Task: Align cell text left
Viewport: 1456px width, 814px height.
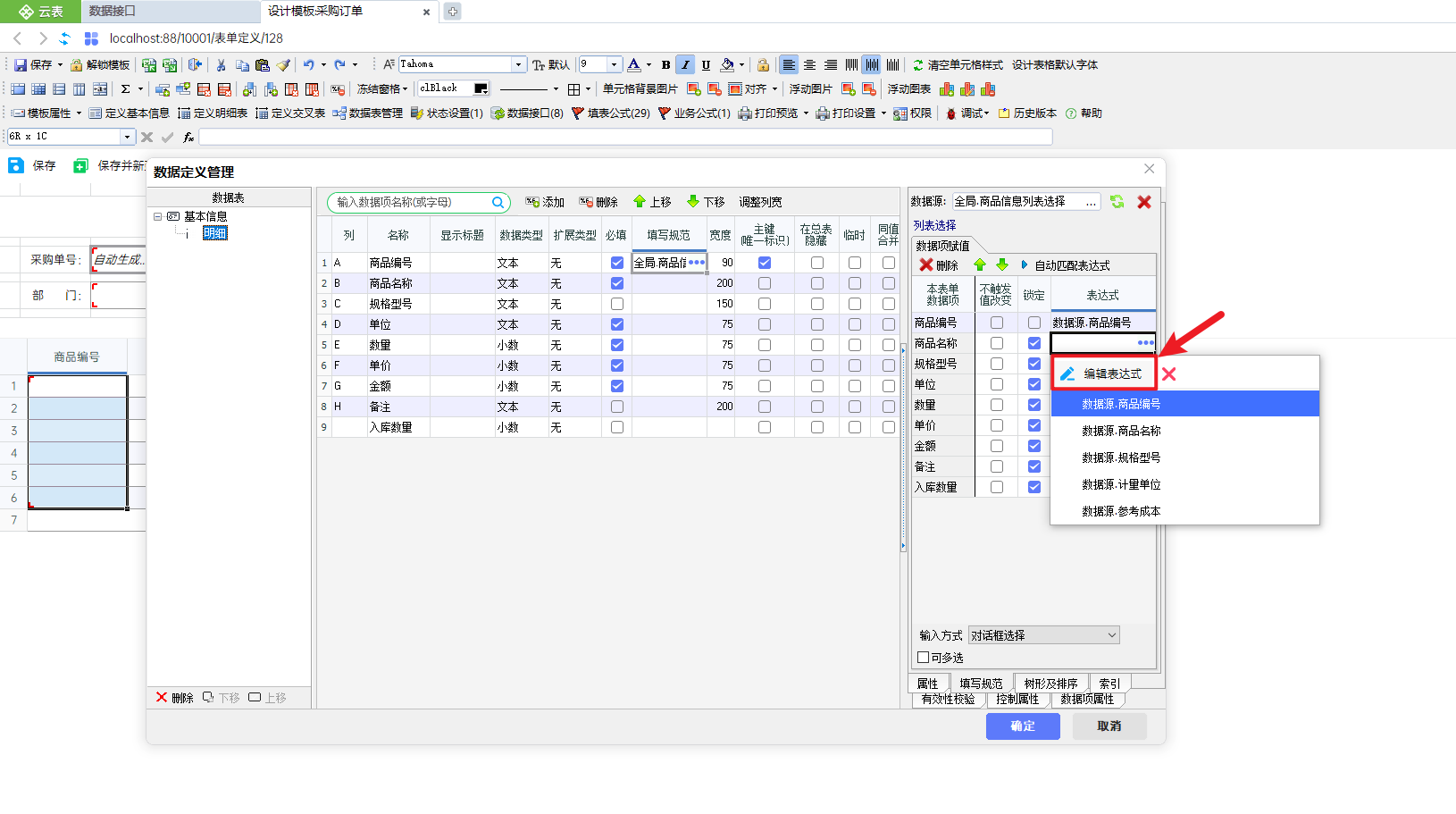Action: (x=789, y=65)
